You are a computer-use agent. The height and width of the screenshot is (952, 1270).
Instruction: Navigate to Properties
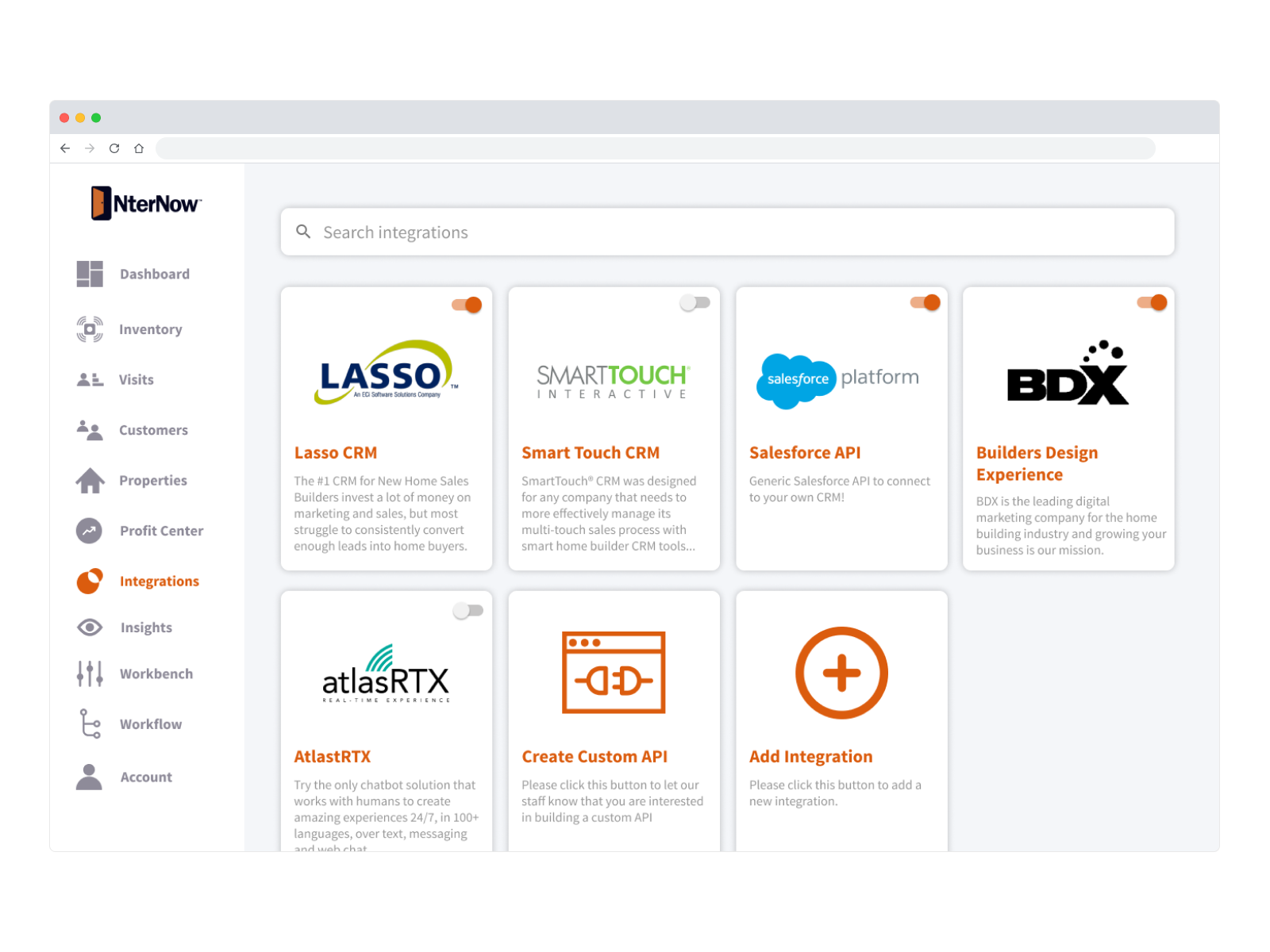(x=153, y=480)
